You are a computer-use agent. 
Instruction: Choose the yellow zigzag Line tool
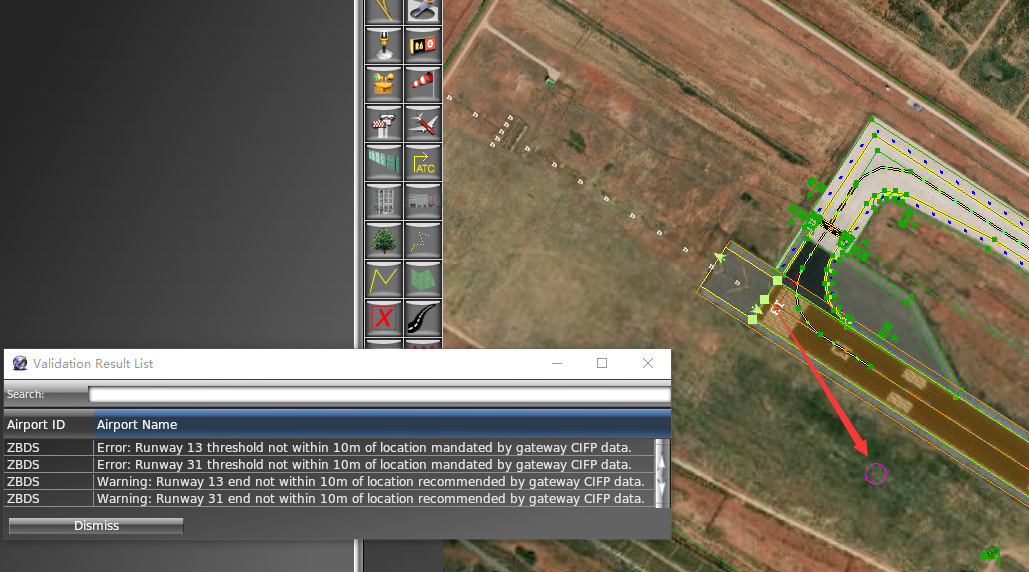(384, 280)
